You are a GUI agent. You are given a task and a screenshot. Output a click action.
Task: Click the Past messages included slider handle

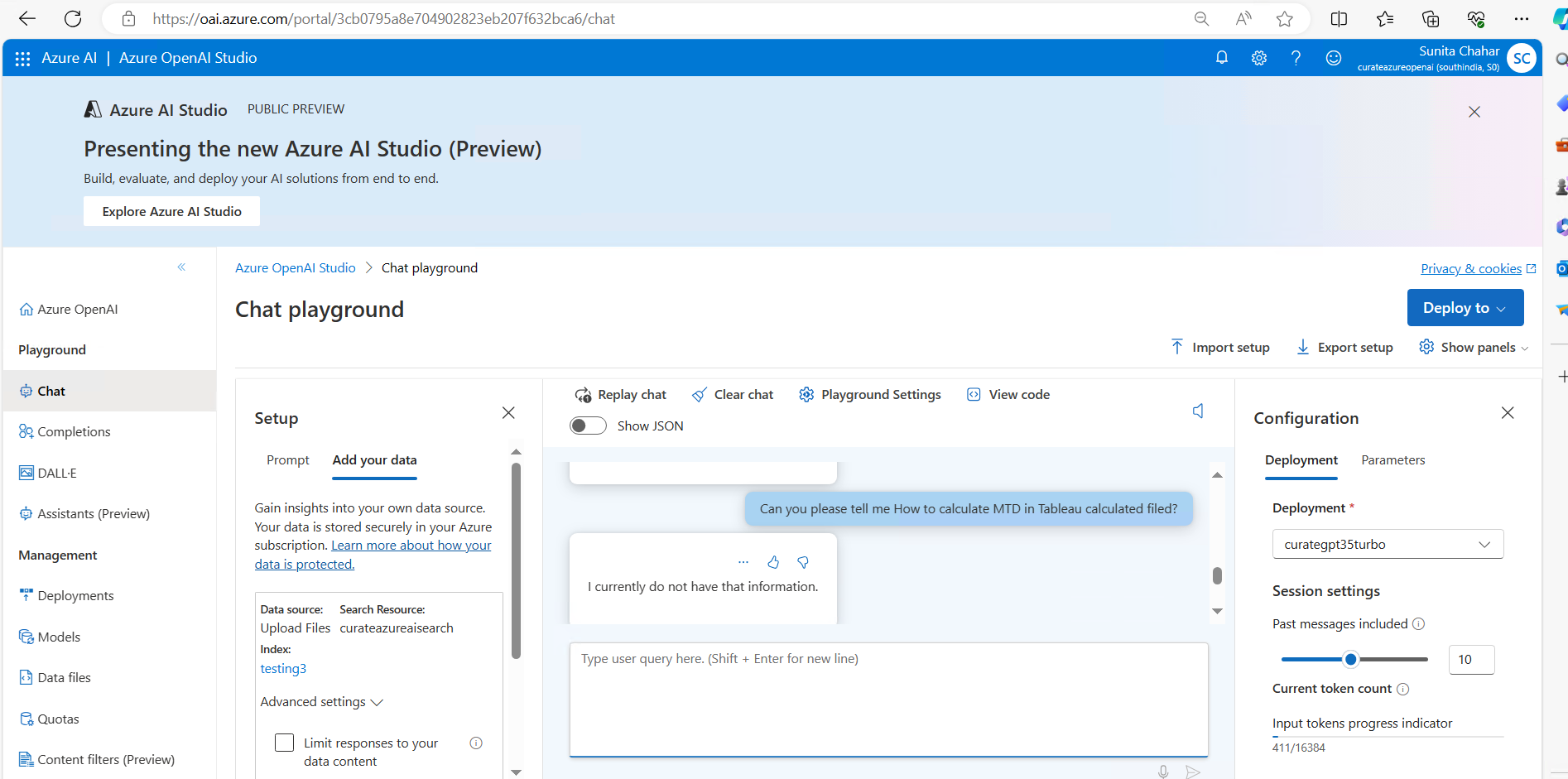click(1351, 659)
